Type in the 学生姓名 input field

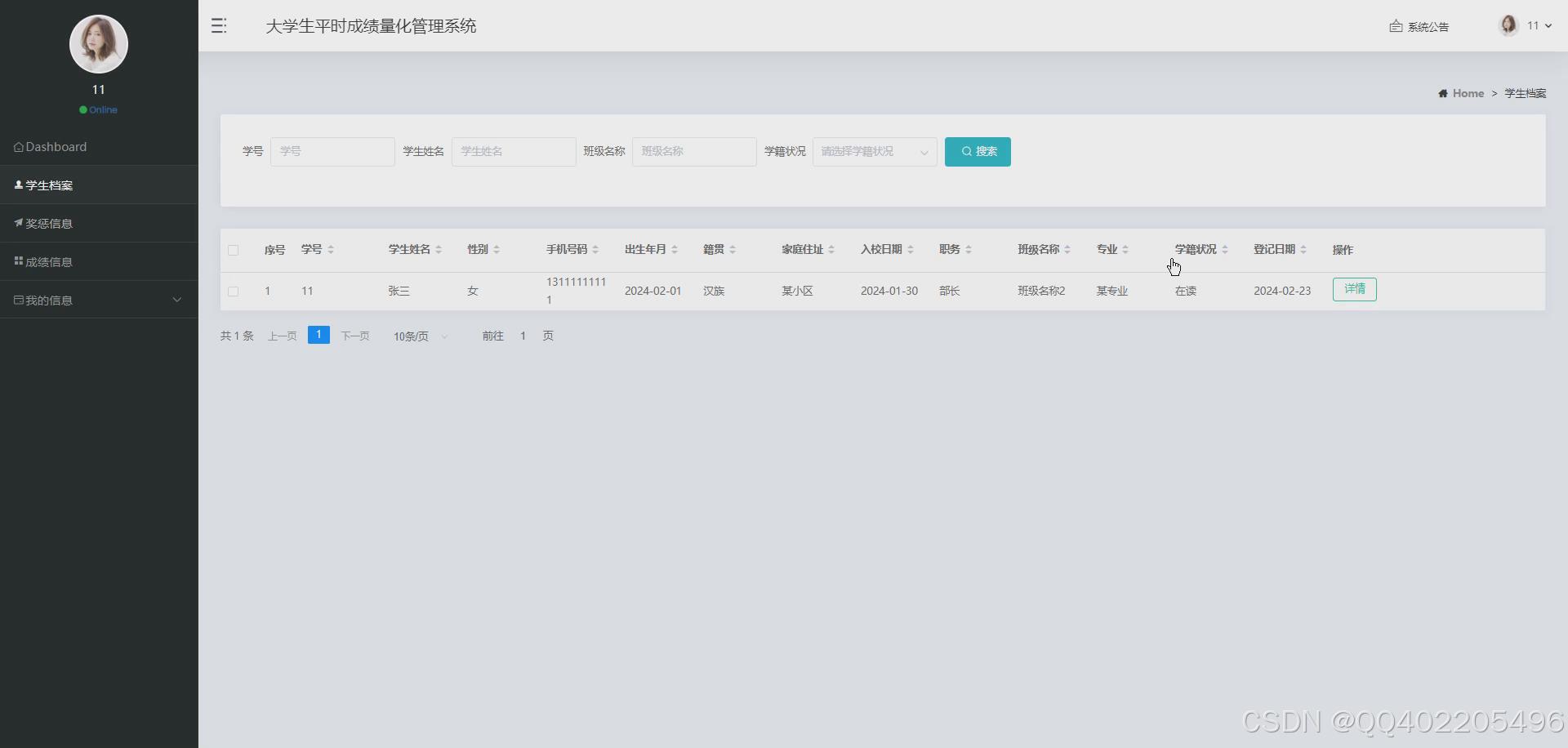513,152
